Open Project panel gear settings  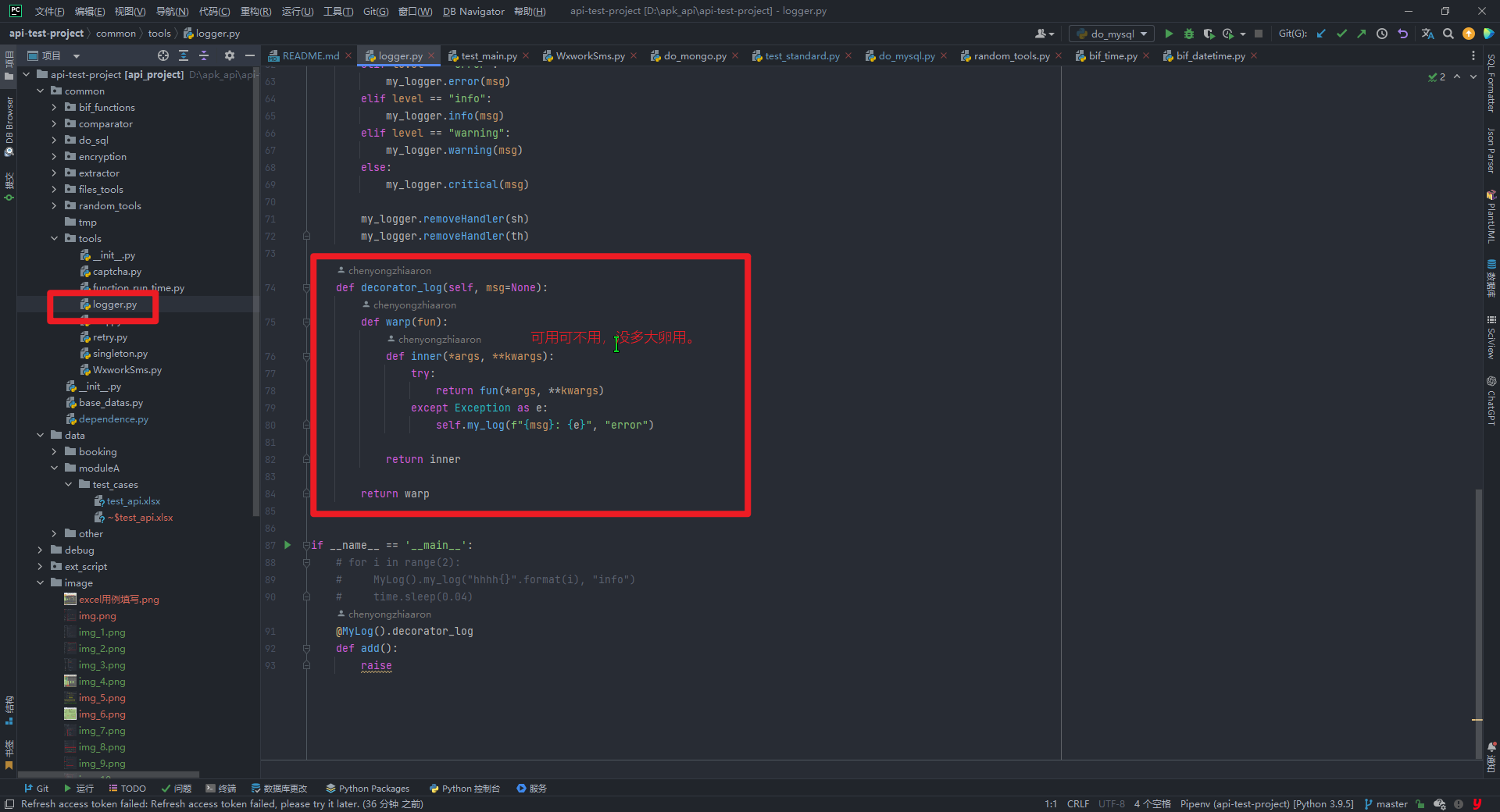(229, 55)
